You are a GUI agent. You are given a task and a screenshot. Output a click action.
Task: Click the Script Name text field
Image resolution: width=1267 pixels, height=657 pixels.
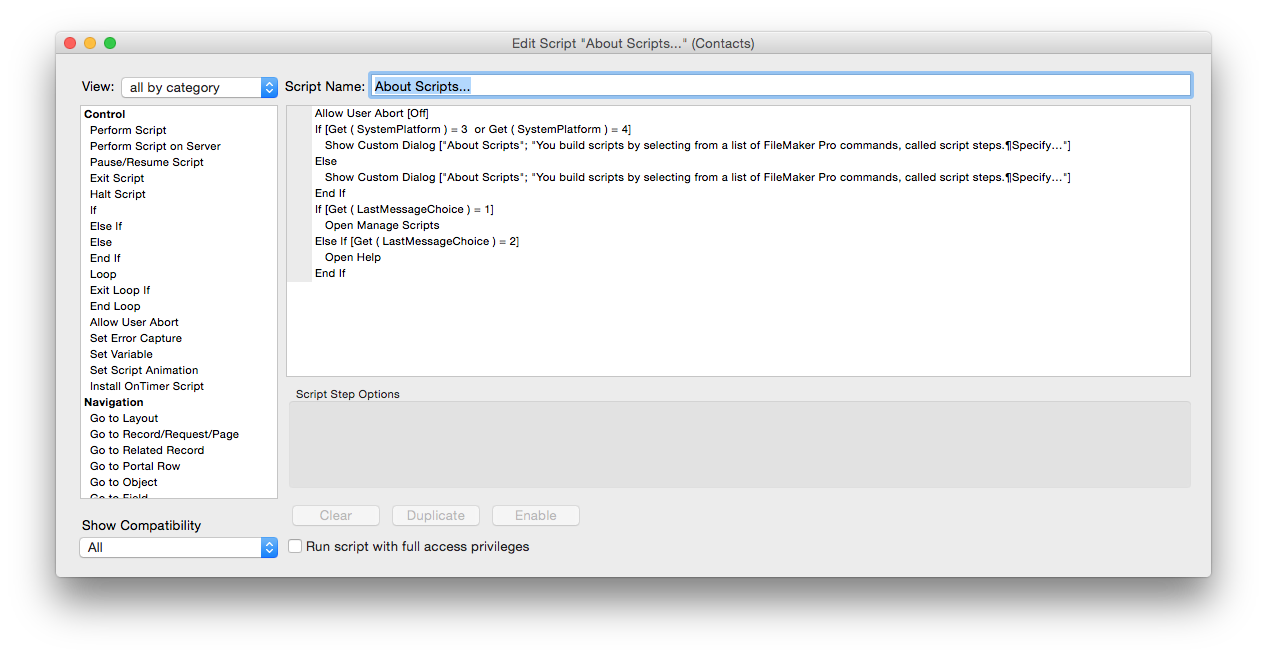click(x=780, y=86)
